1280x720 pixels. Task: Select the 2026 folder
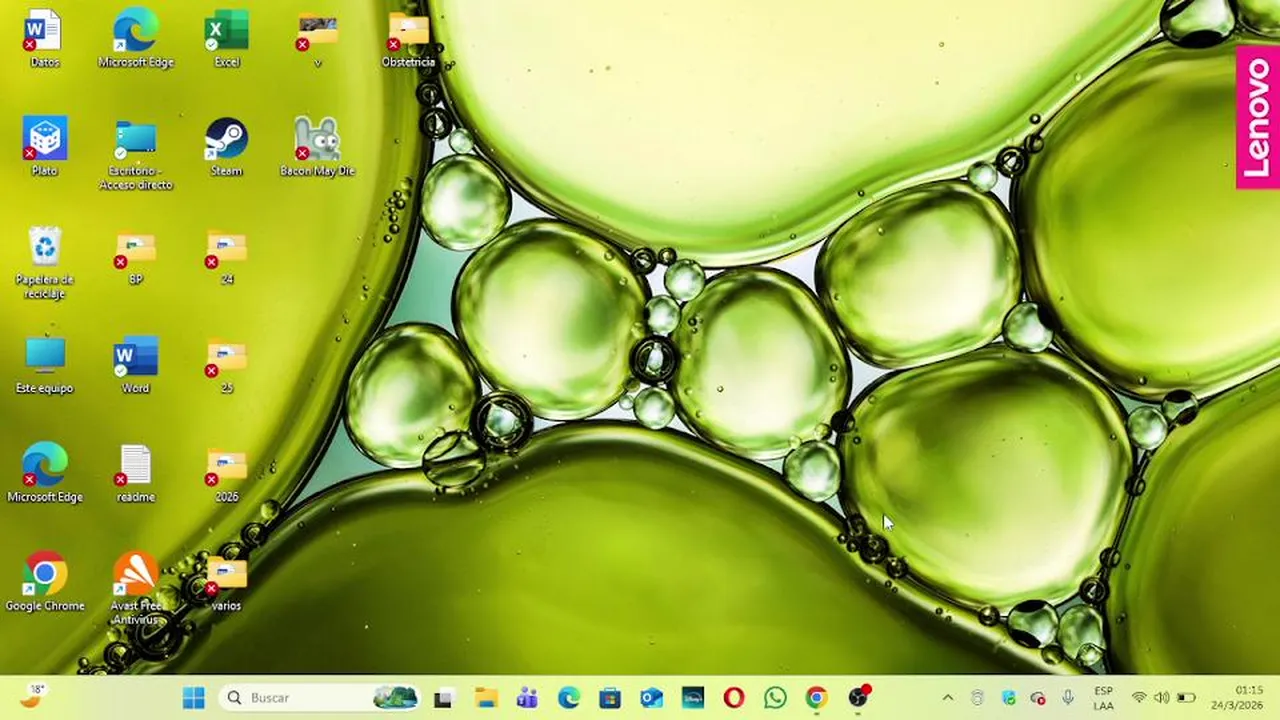[x=227, y=474]
